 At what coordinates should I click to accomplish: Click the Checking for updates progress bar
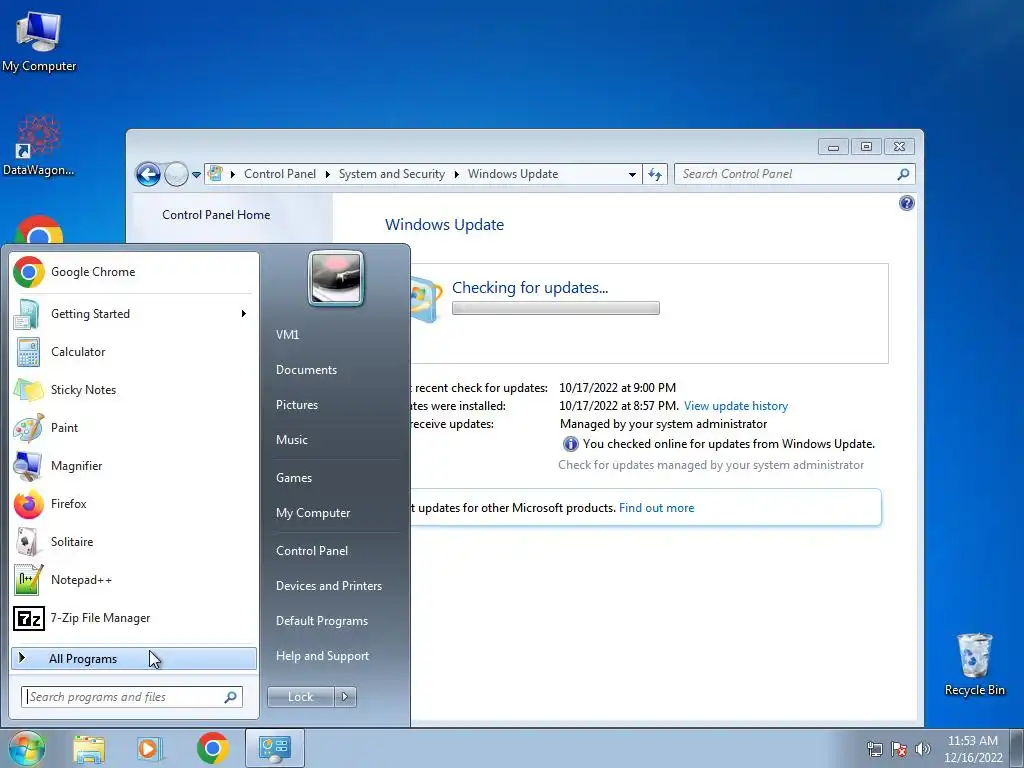[555, 308]
